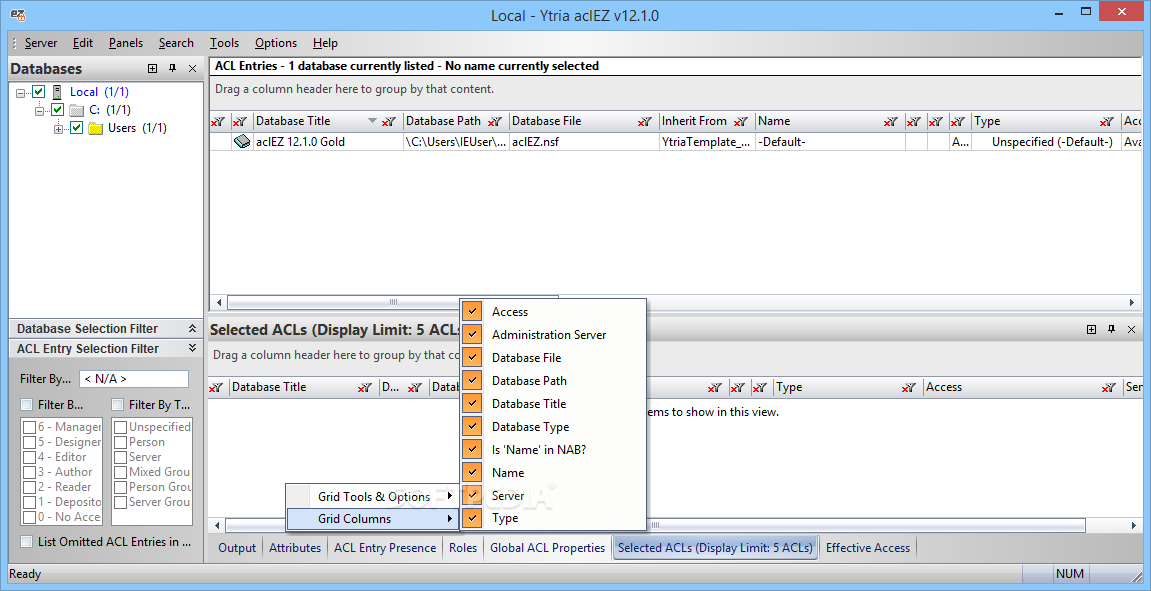The image size is (1151, 591).
Task: Click the C: folder icon in tree
Action: coord(76,110)
